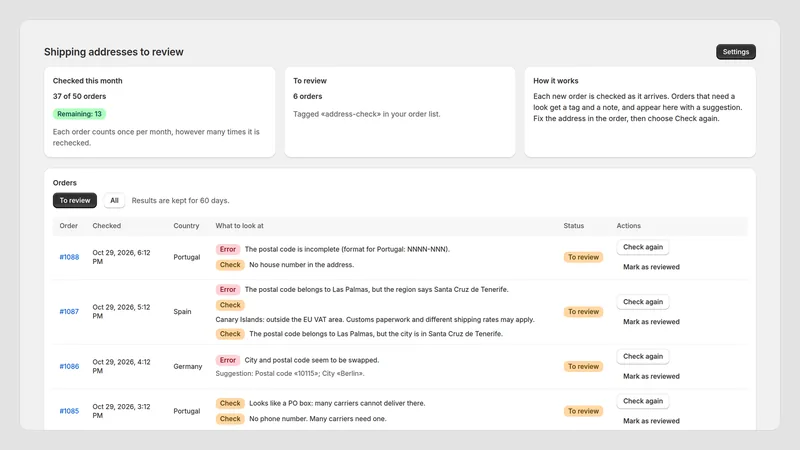Click Oct 29, 2026, 4:12 PM cell
800x450 pixels.
tap(121, 366)
